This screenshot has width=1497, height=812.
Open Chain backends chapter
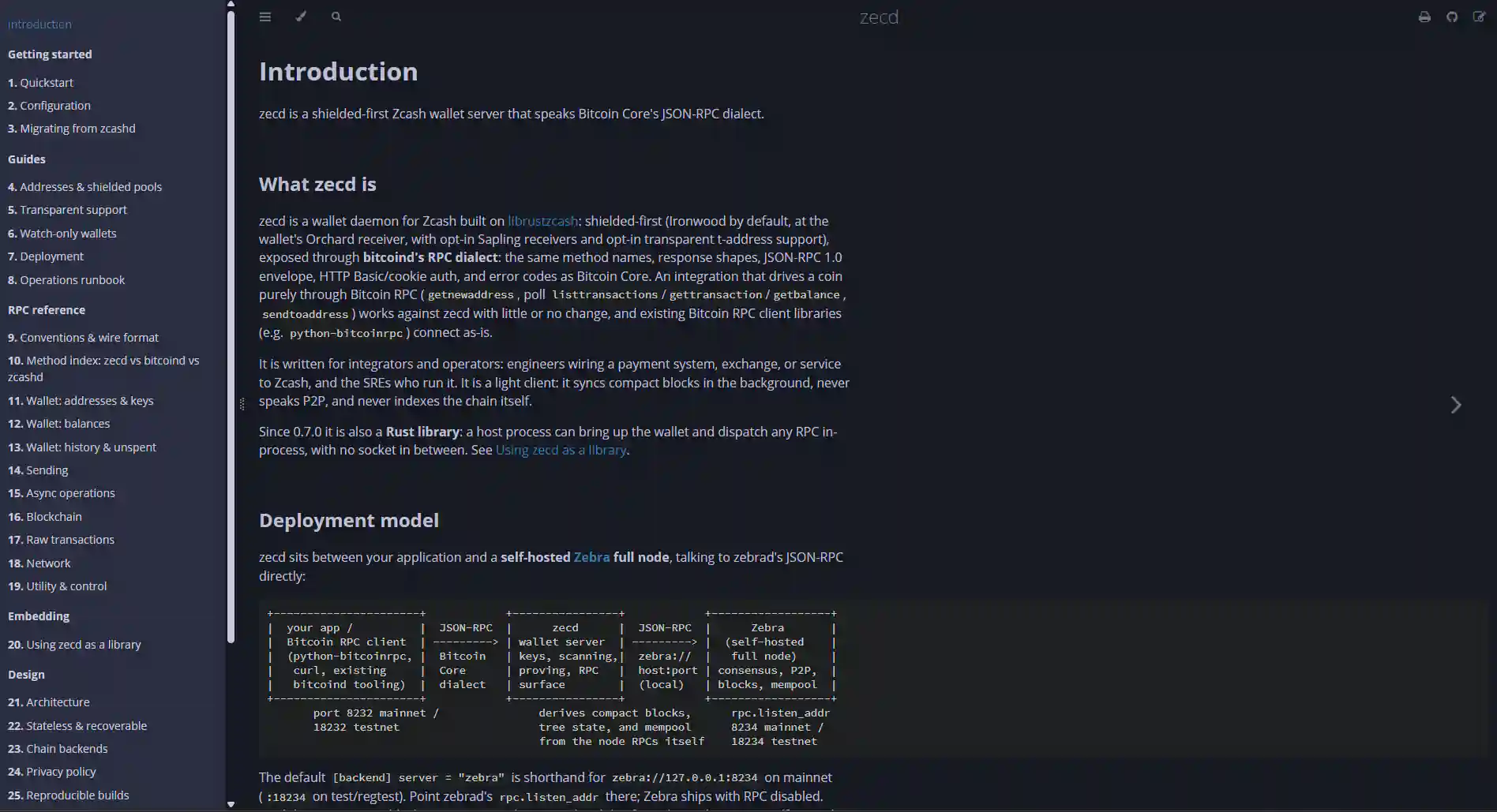pyautogui.click(x=58, y=749)
